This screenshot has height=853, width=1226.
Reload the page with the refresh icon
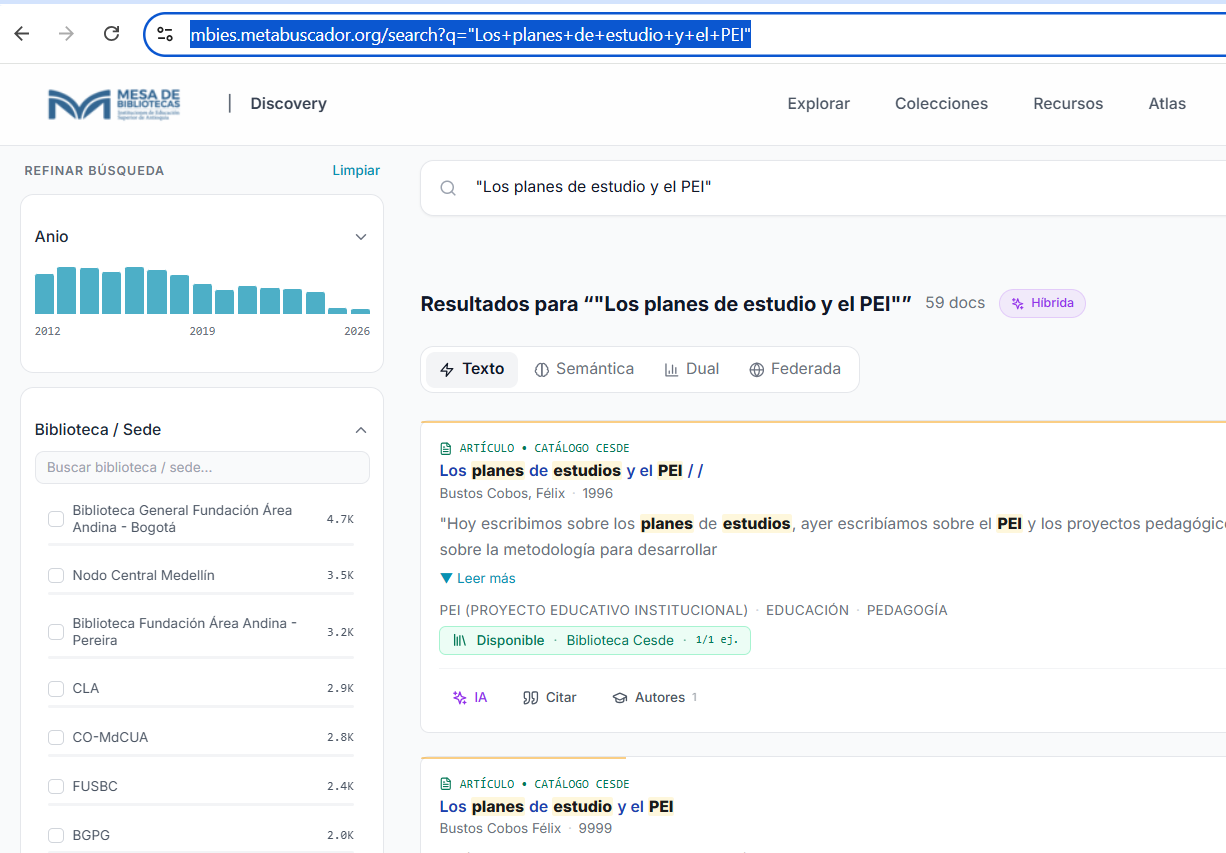click(112, 34)
